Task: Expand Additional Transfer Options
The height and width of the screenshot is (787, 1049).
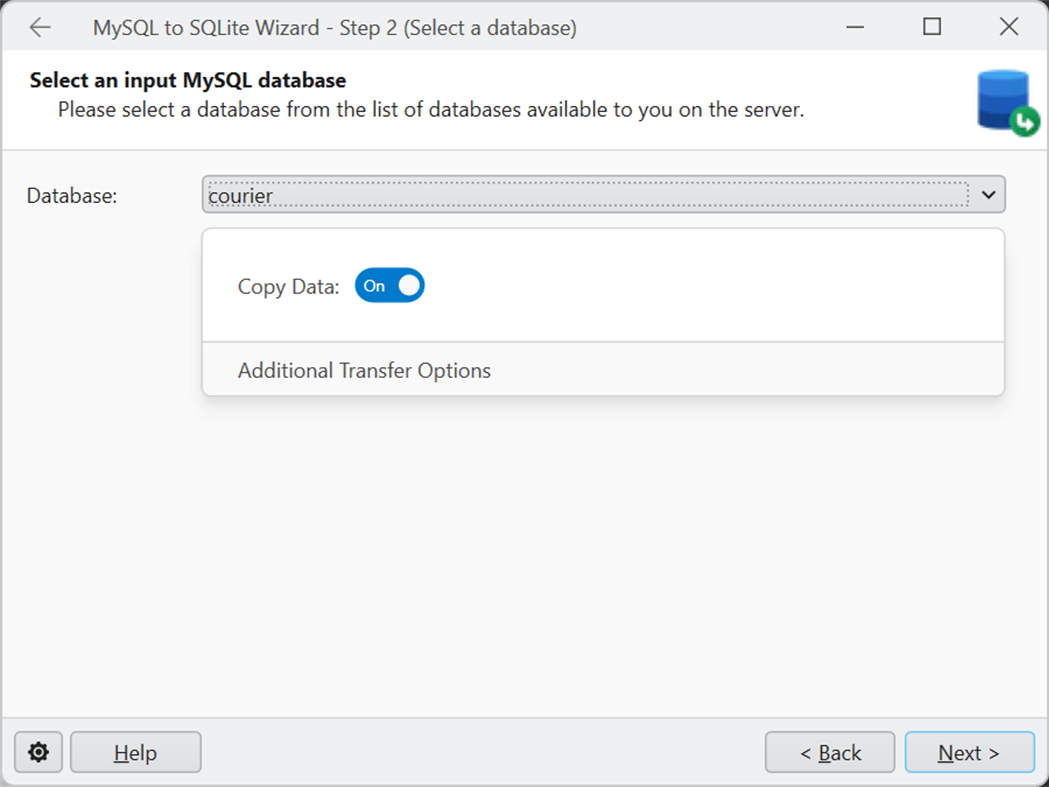Action: [364, 371]
